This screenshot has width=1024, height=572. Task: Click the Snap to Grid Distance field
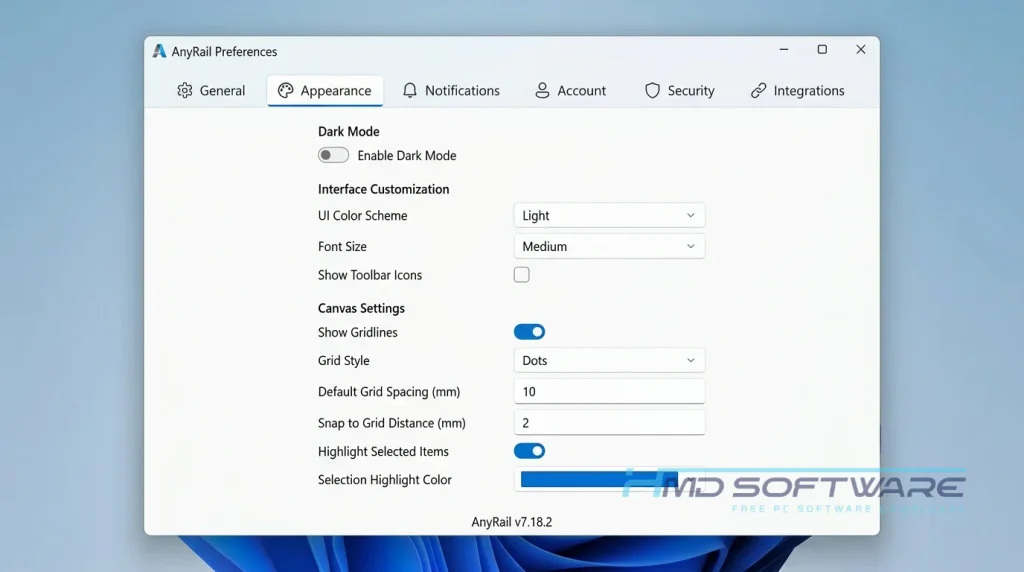pyautogui.click(x=609, y=423)
